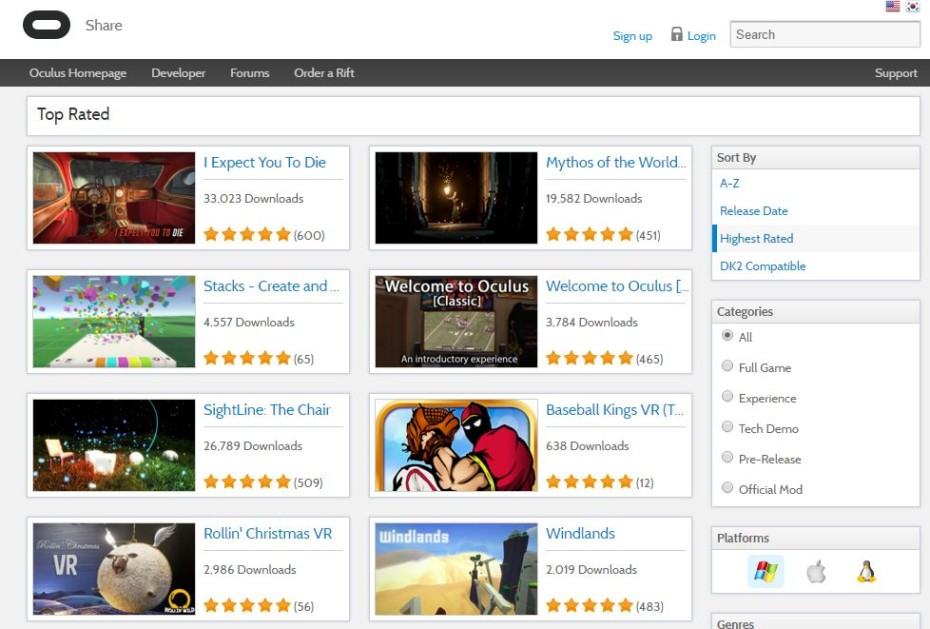Open the Developer menu item
This screenshot has width=930, height=629.
[178, 73]
